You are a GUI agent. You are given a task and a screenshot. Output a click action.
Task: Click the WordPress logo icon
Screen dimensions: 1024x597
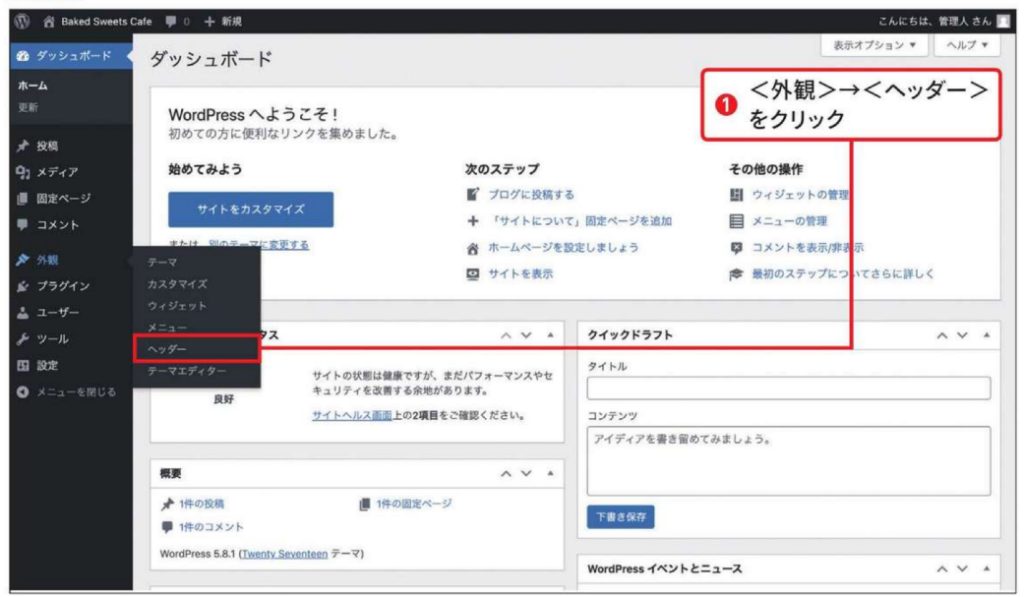click(x=22, y=21)
